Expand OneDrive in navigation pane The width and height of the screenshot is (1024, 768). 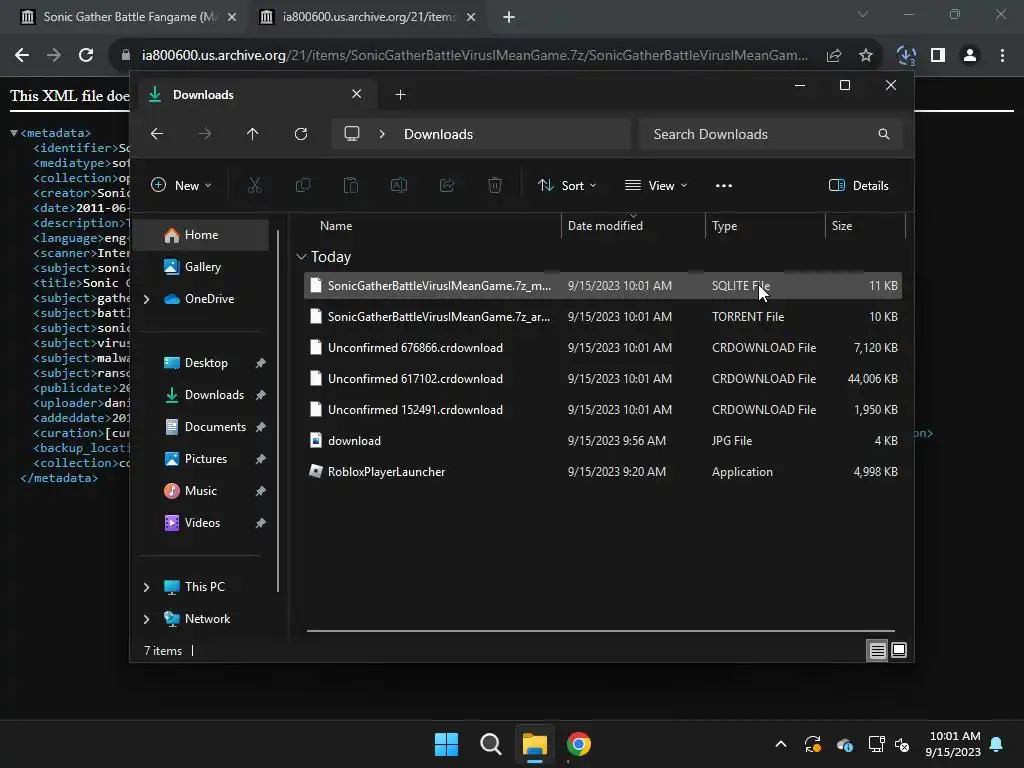146,299
